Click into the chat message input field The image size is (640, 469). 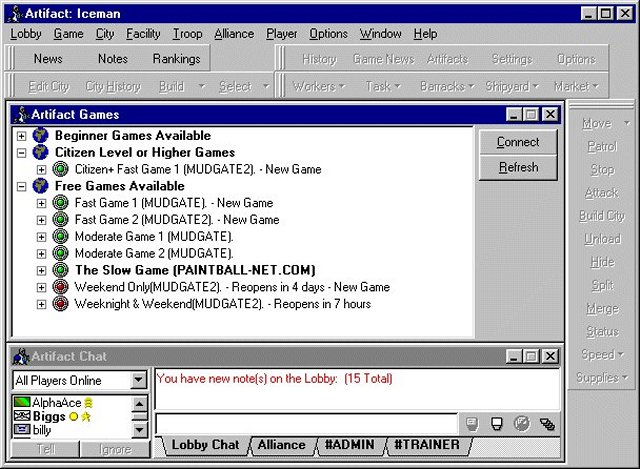tap(305, 424)
